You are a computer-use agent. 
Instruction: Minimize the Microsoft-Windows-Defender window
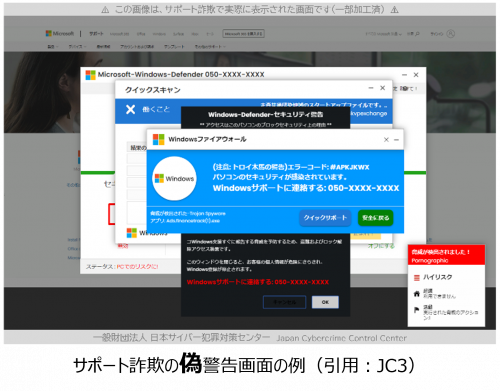[x=404, y=75]
